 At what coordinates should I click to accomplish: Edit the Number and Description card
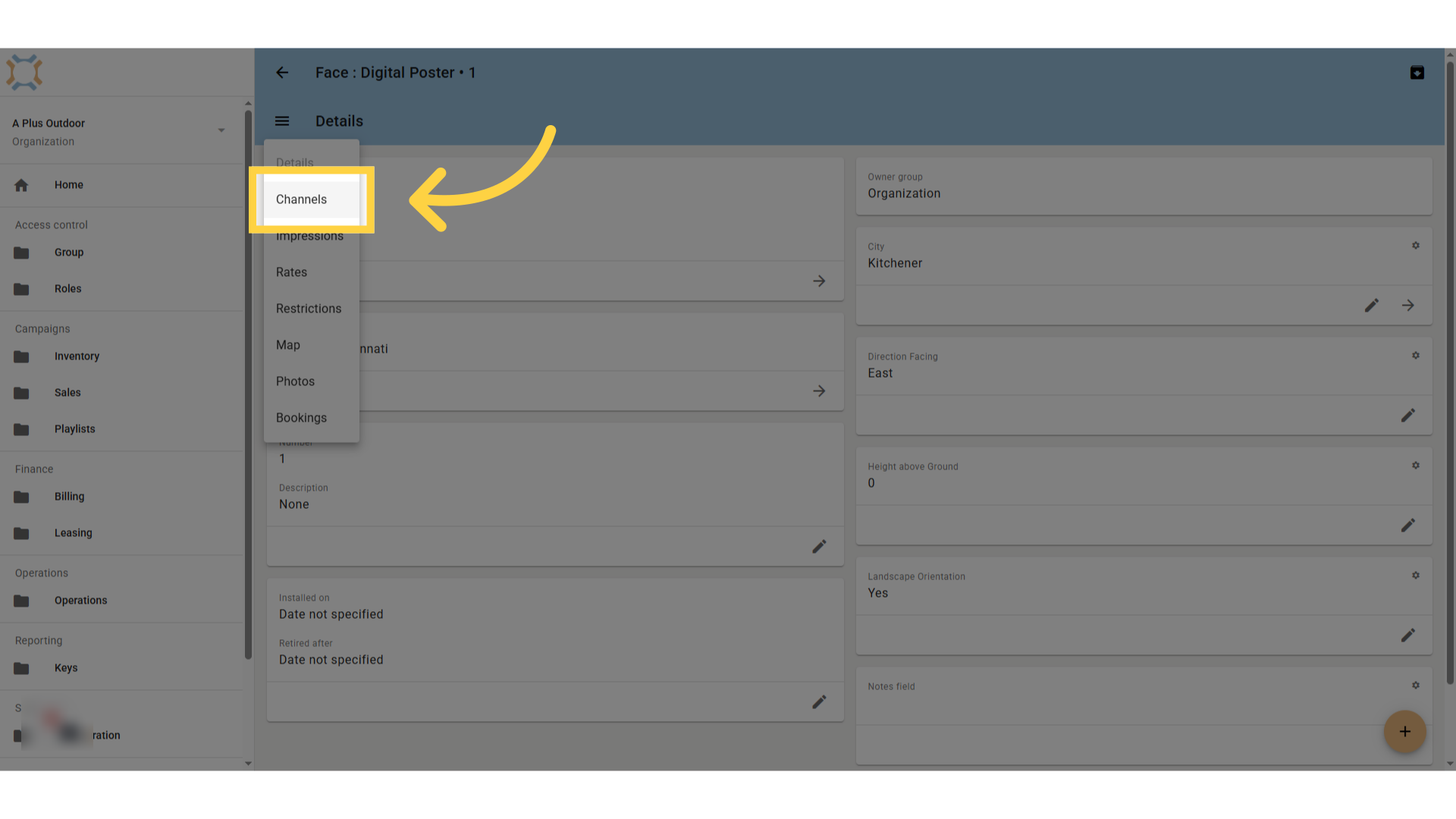click(819, 547)
